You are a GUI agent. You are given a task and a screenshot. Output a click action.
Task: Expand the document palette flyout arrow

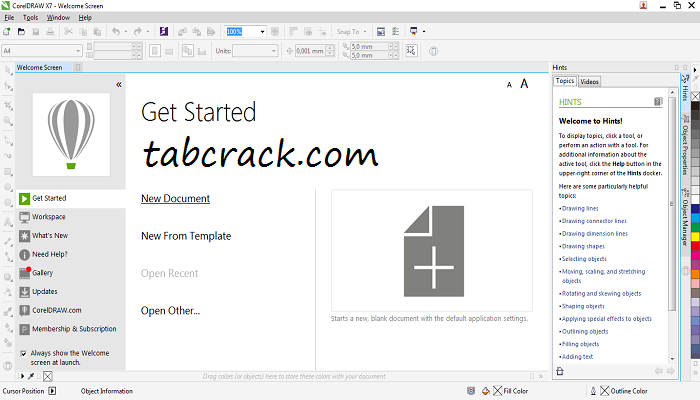pos(22,376)
